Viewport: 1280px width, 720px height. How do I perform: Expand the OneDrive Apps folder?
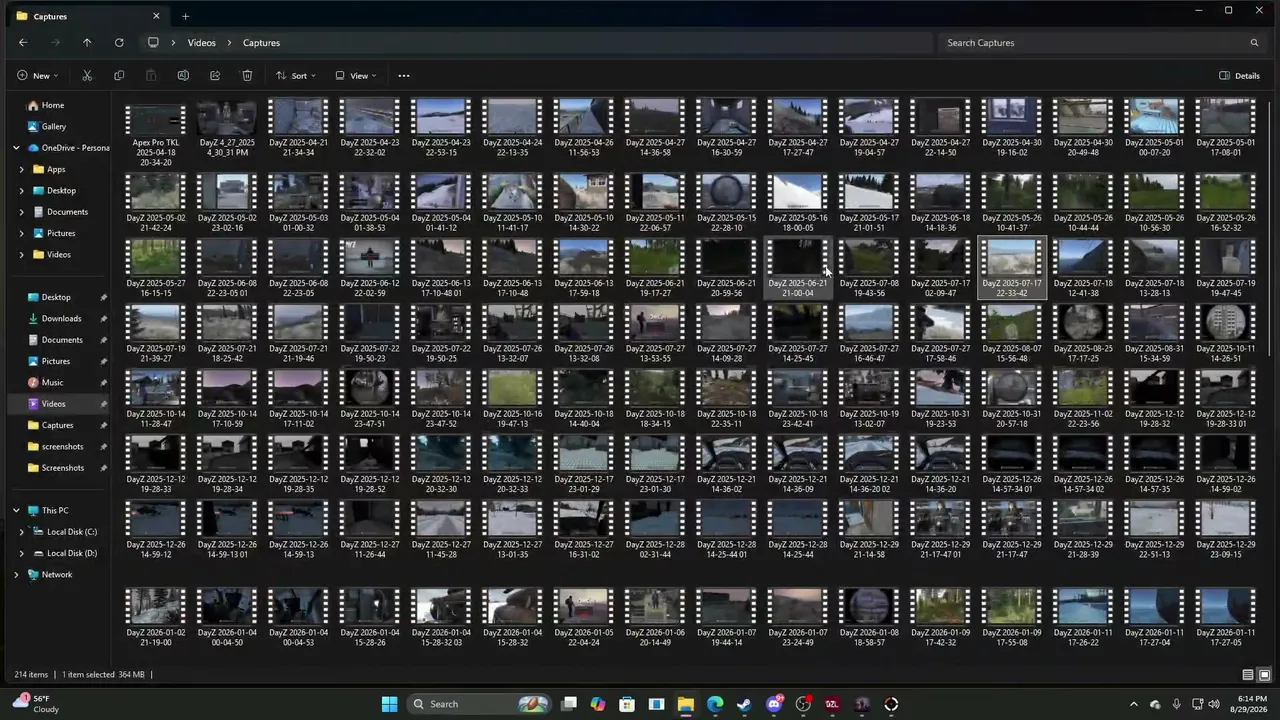tap(22, 170)
